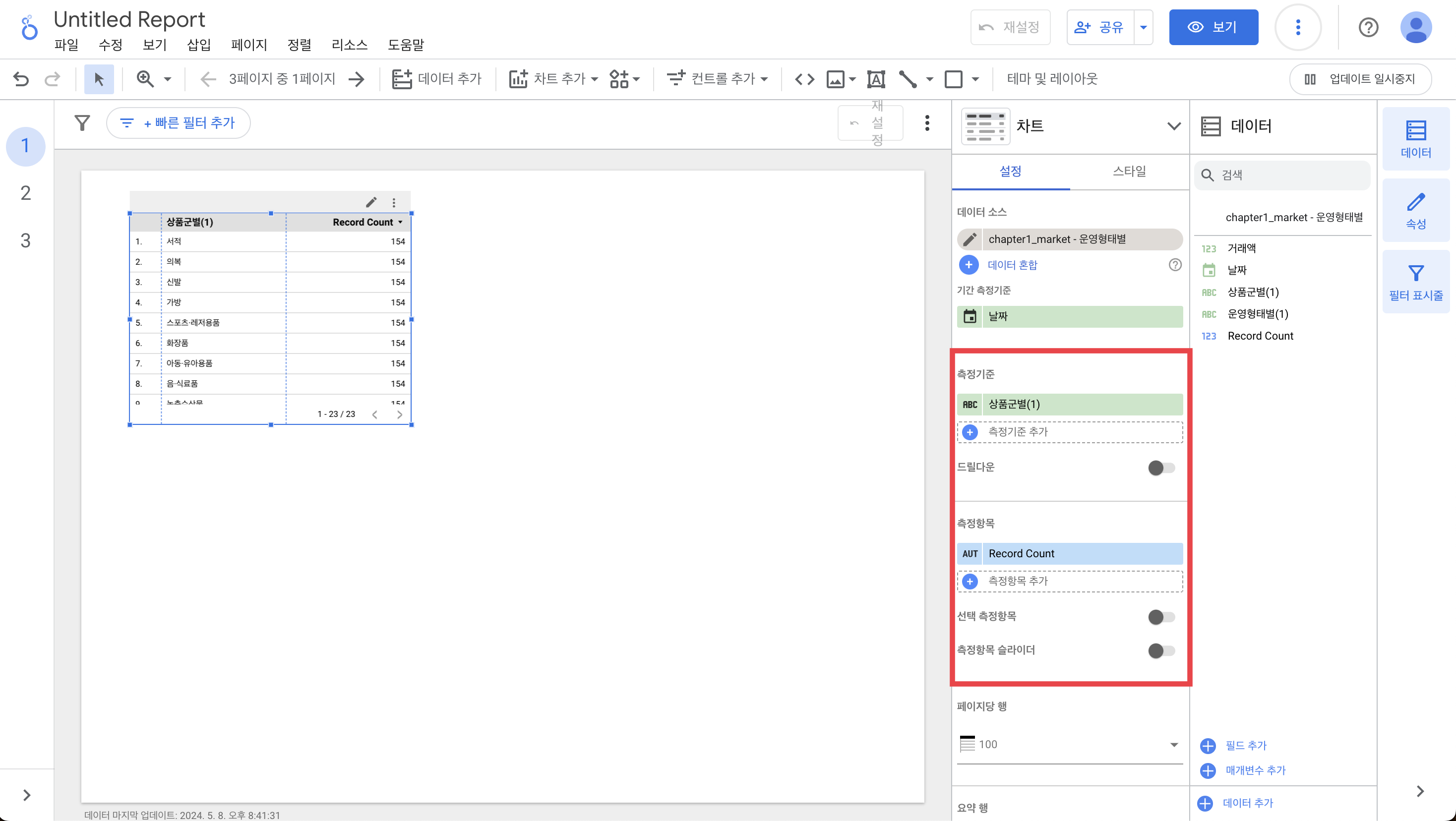This screenshot has height=821, width=1456.
Task: Open the 리소스 menu
Action: (x=349, y=45)
